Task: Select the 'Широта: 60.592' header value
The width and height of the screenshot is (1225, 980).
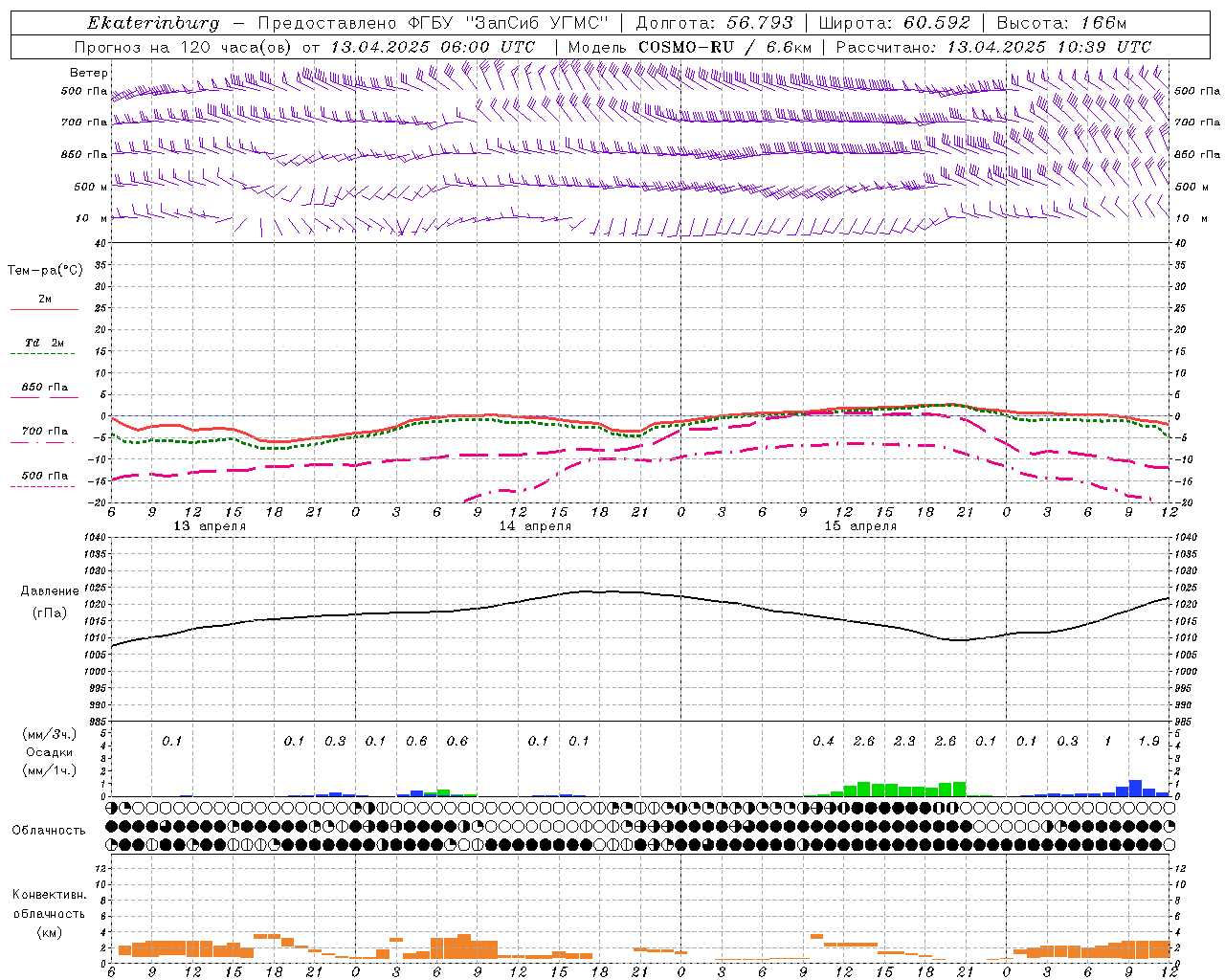Action: [894, 23]
